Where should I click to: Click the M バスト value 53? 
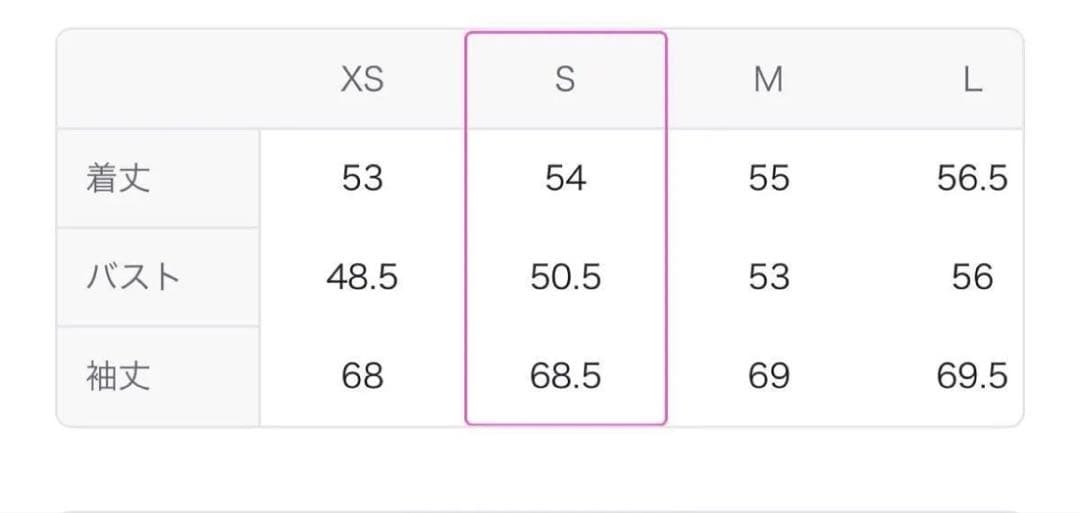pyautogui.click(x=768, y=277)
